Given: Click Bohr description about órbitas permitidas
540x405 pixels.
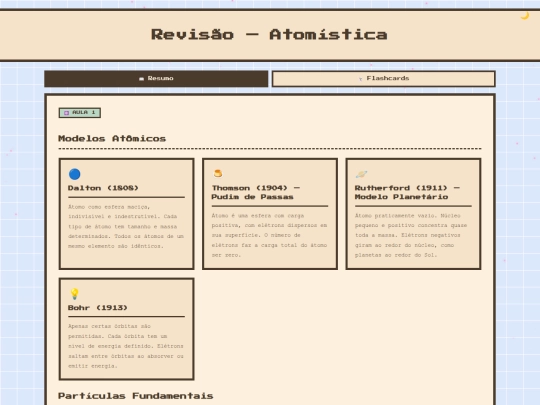Looking at the screenshot, I should click(126, 346).
